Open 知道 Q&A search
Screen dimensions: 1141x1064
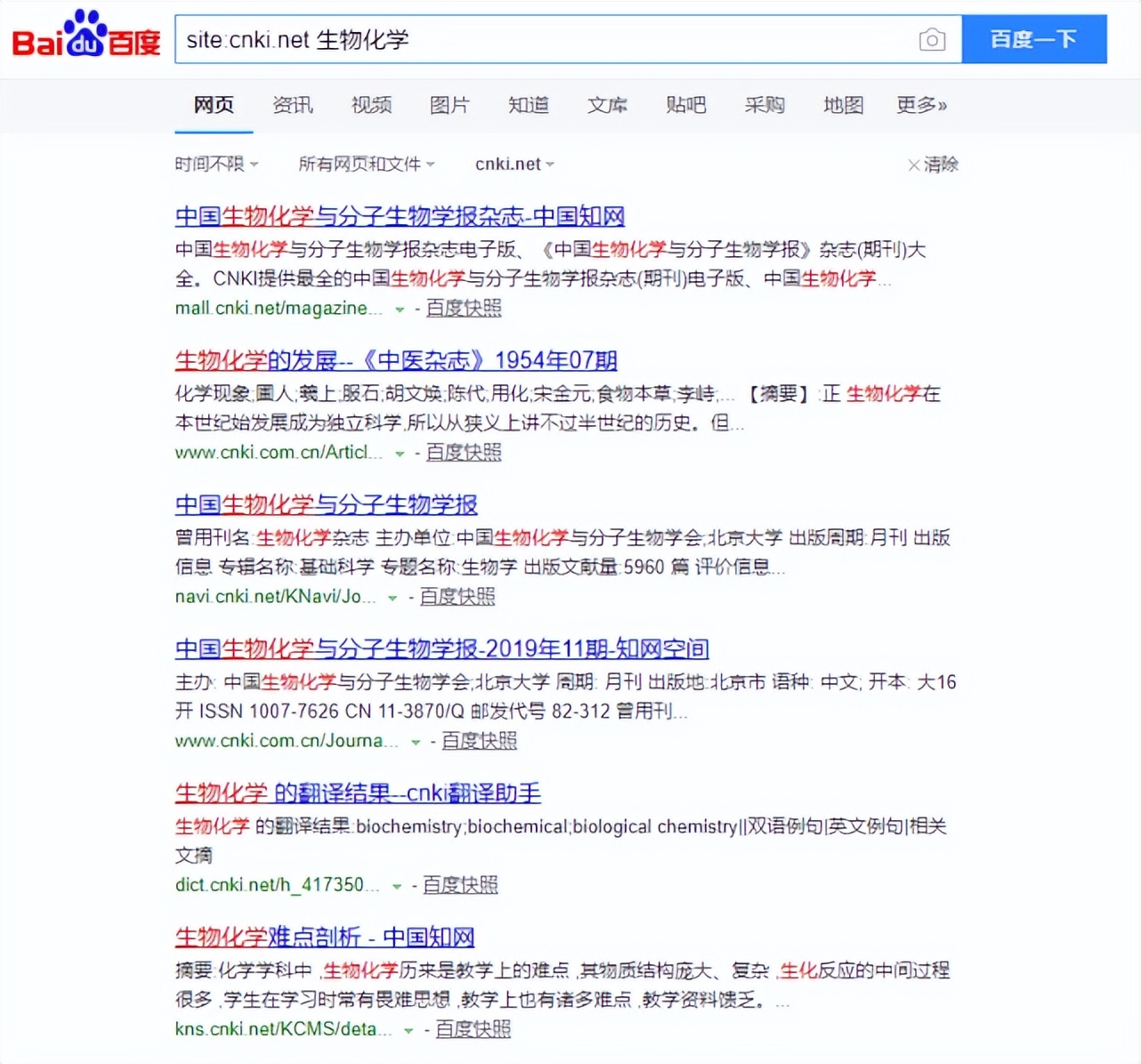(x=528, y=105)
